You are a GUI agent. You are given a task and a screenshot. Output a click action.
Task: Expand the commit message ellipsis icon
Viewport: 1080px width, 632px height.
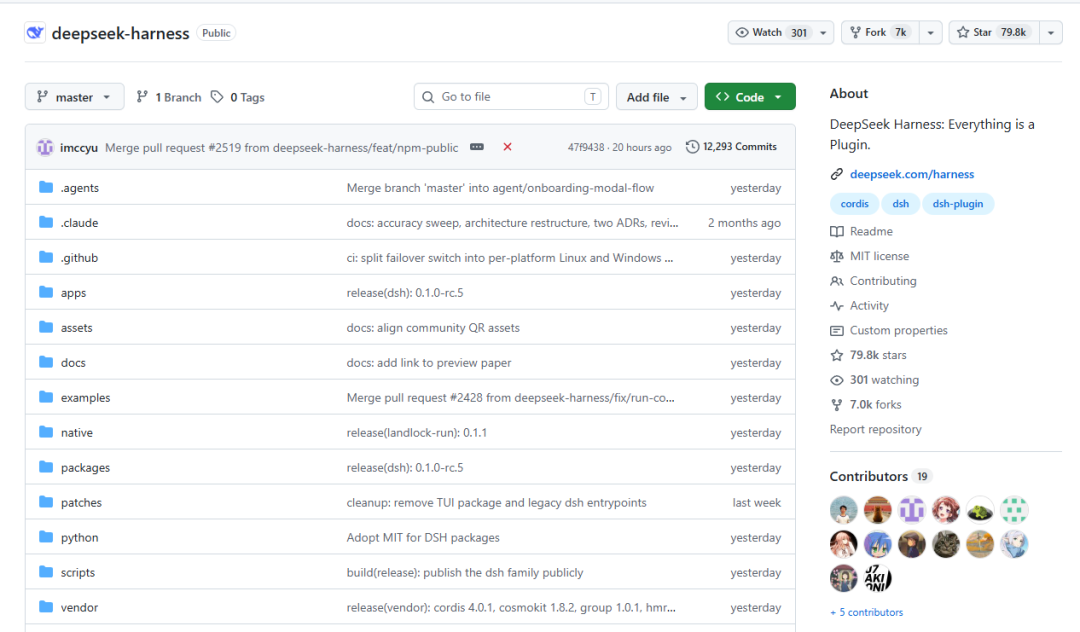(x=477, y=147)
